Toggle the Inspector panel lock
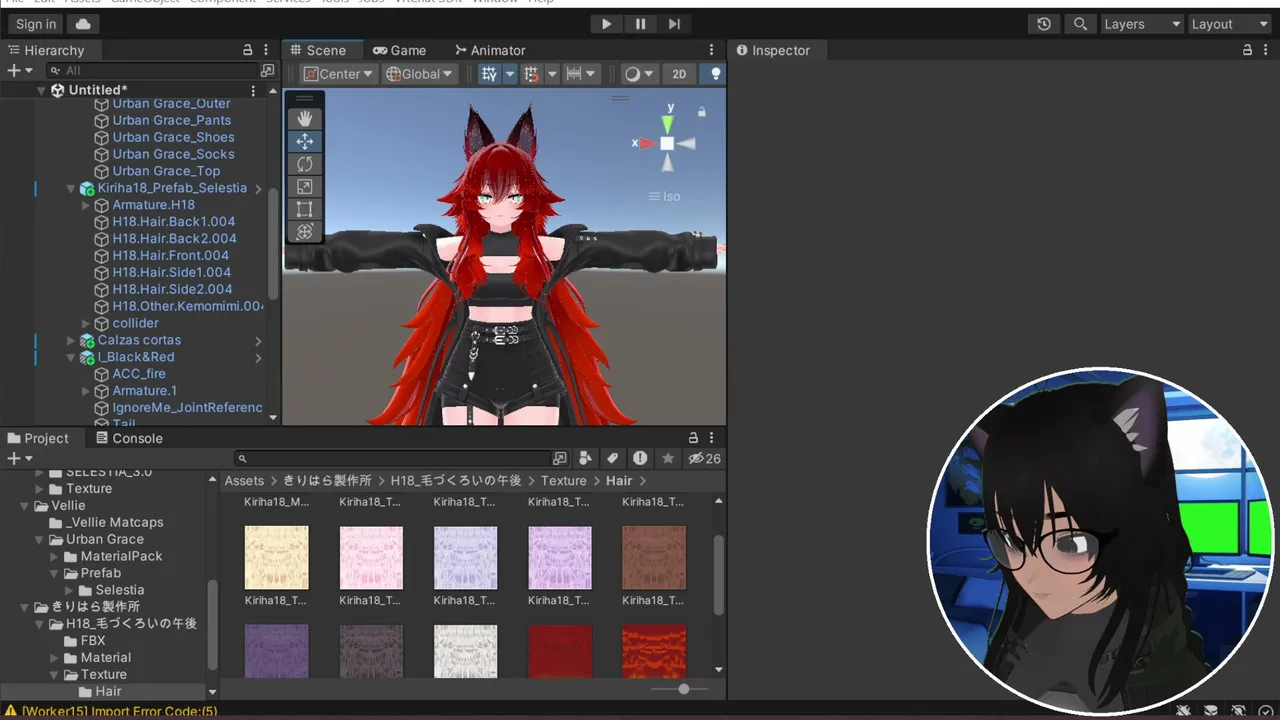Image resolution: width=1280 pixels, height=720 pixels. [1247, 50]
